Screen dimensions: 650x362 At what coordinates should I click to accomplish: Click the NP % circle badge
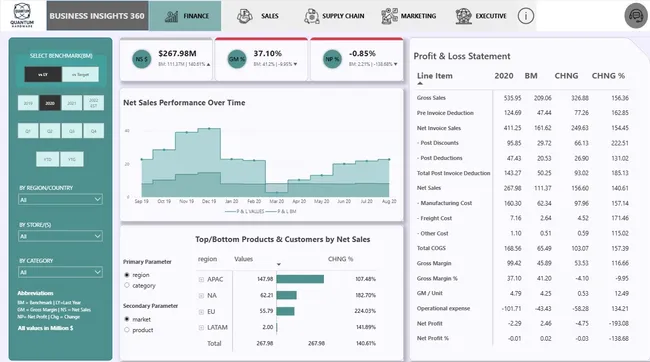[x=332, y=59]
